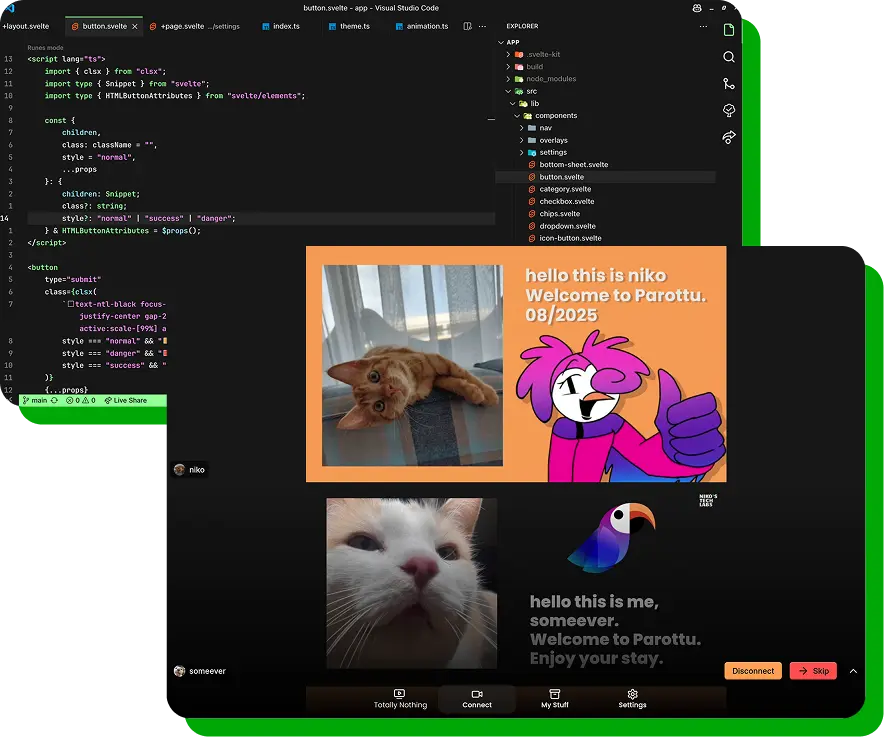Open icon-button.svelte file
Image resolution: width=884 pixels, height=737 pixels.
coord(565,239)
